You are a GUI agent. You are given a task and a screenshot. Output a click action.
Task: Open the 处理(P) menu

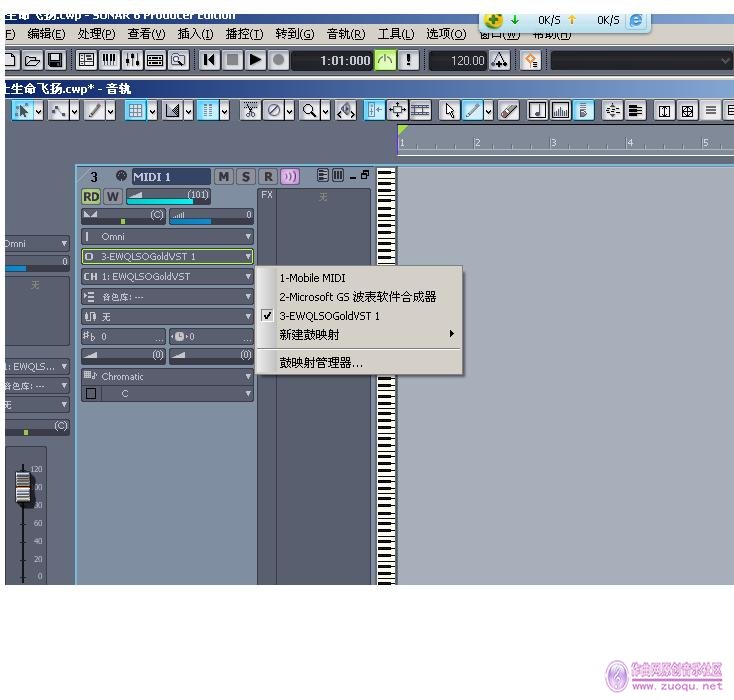click(x=96, y=34)
